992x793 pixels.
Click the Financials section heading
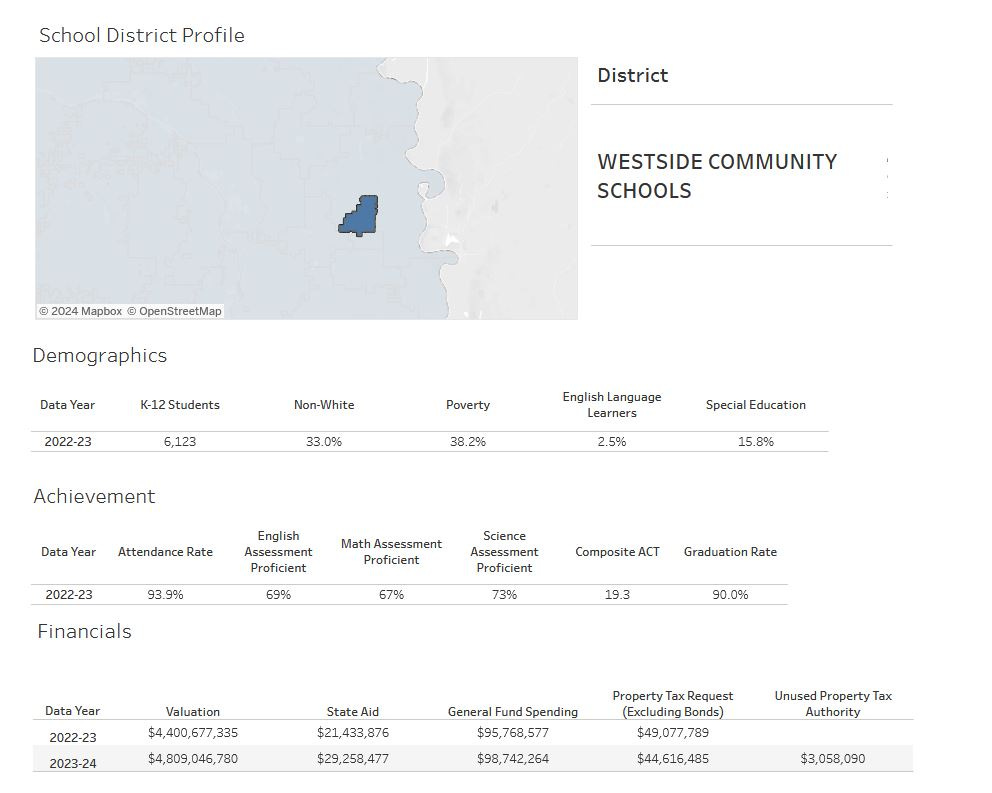(85, 632)
